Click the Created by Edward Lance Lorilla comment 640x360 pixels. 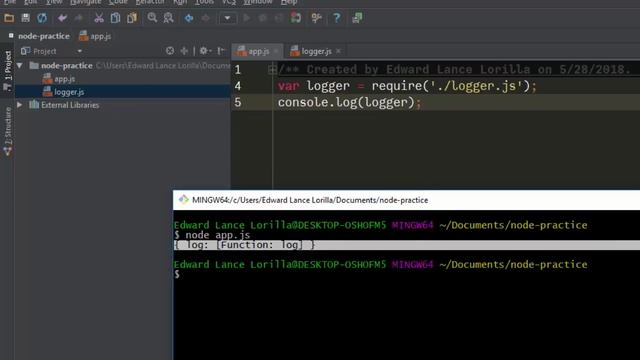(x=454, y=69)
